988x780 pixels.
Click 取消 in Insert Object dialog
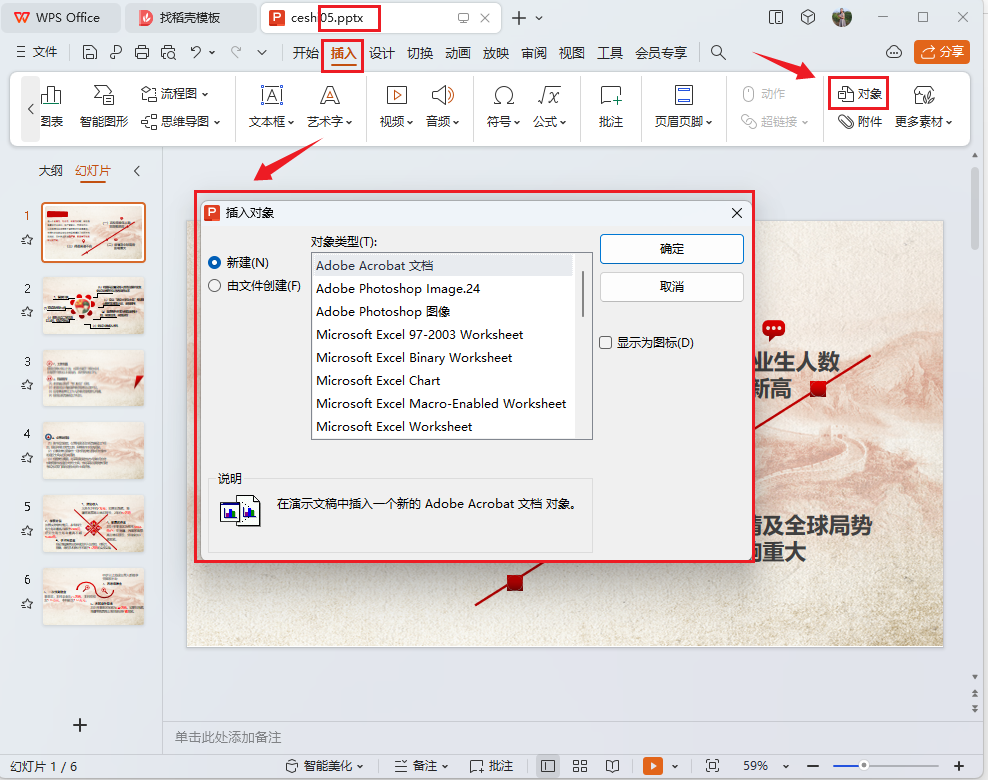(672, 287)
